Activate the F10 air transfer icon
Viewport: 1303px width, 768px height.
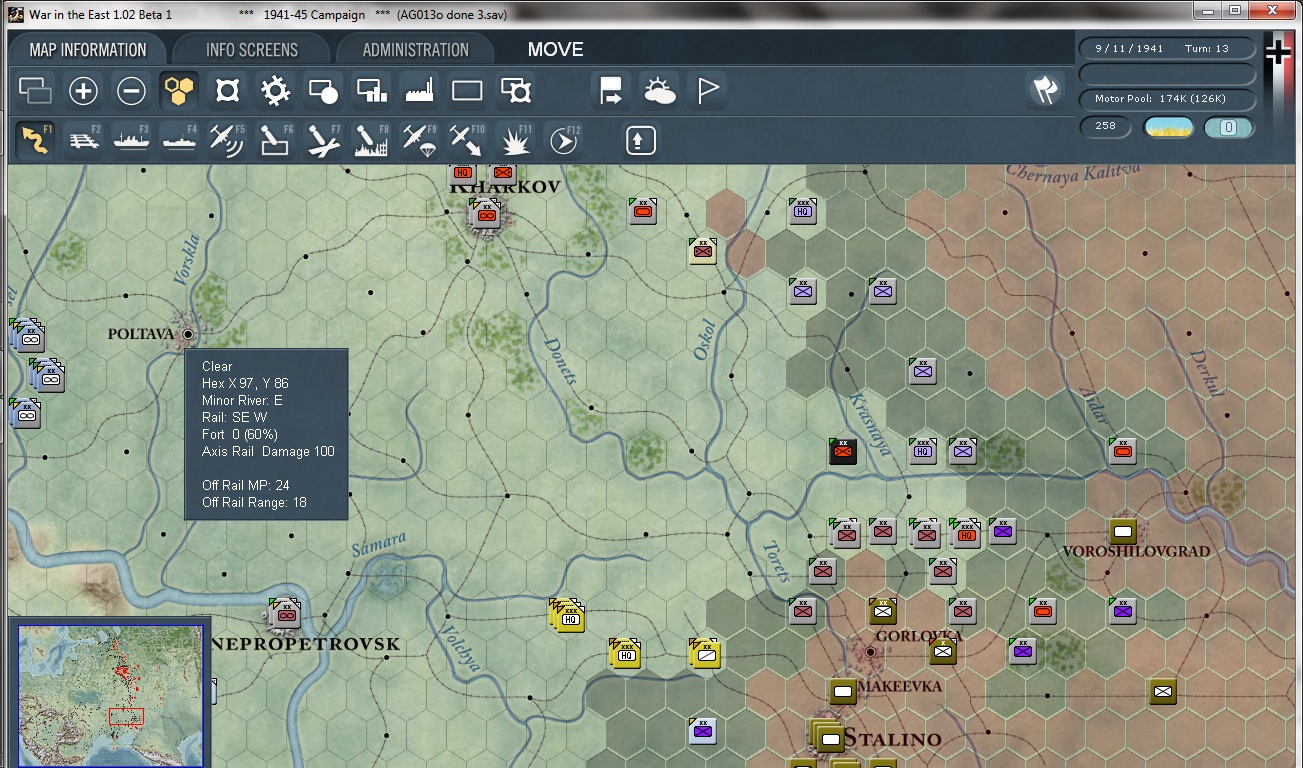coord(467,140)
